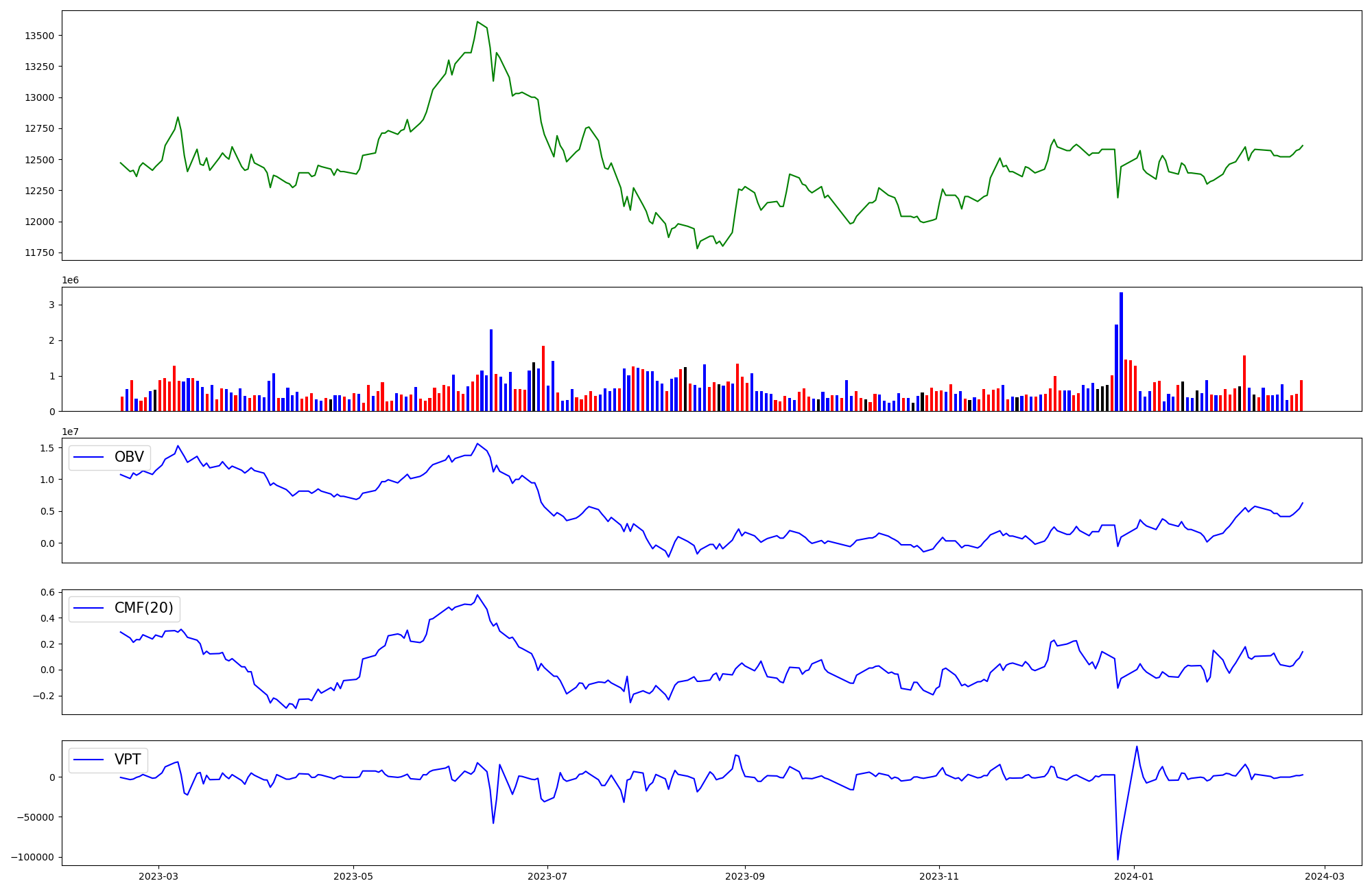Click the CMF line's highest peak
The height and width of the screenshot is (892, 1372).
point(477,595)
